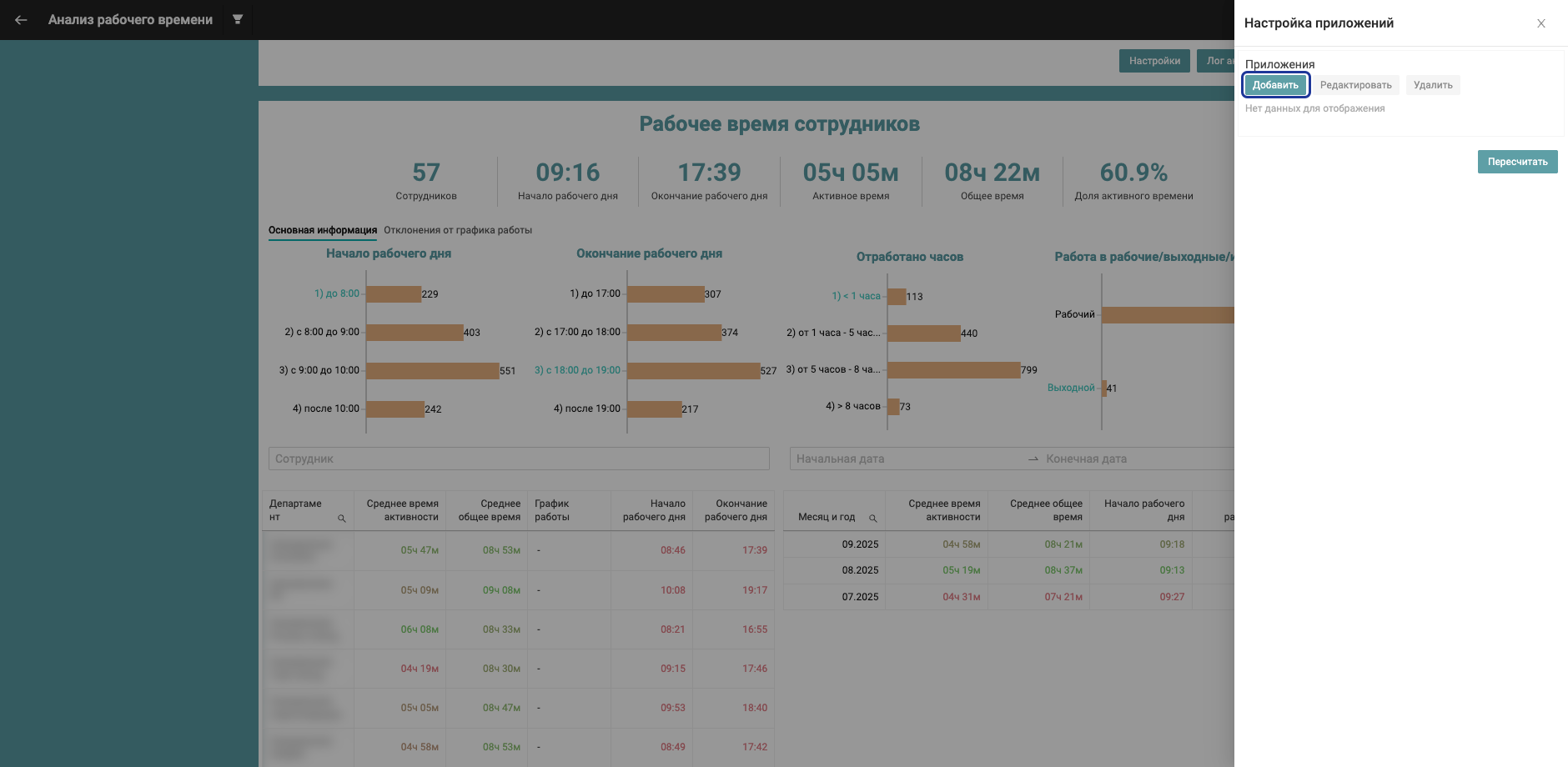Switch to Отклонения от графика работы tab
The height and width of the screenshot is (767, 1568).
tap(457, 230)
